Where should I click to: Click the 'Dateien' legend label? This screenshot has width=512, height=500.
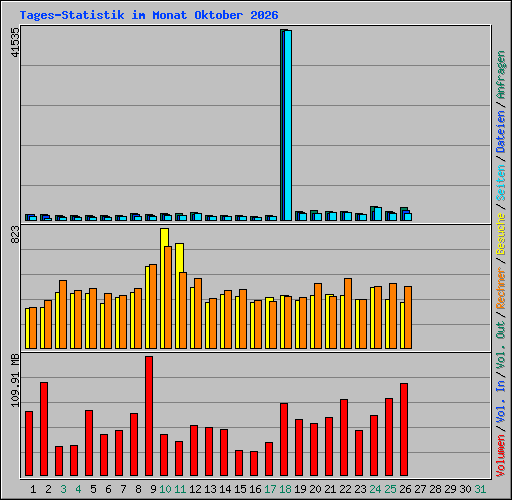click(501, 131)
